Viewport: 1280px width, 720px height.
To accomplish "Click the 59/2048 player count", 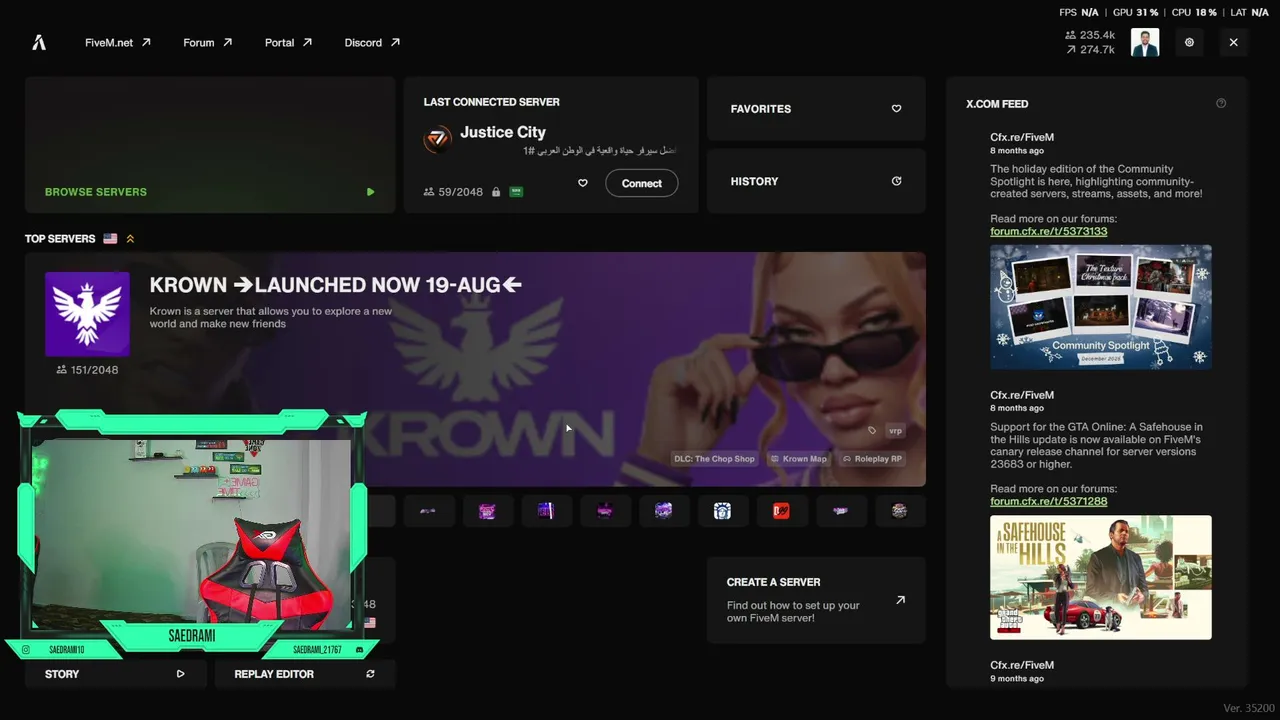I will tap(454, 192).
